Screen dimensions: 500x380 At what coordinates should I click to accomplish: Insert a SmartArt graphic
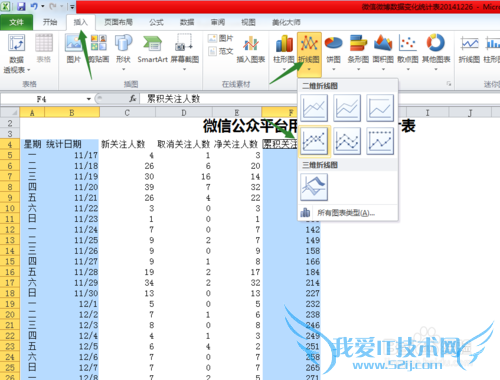click(152, 49)
